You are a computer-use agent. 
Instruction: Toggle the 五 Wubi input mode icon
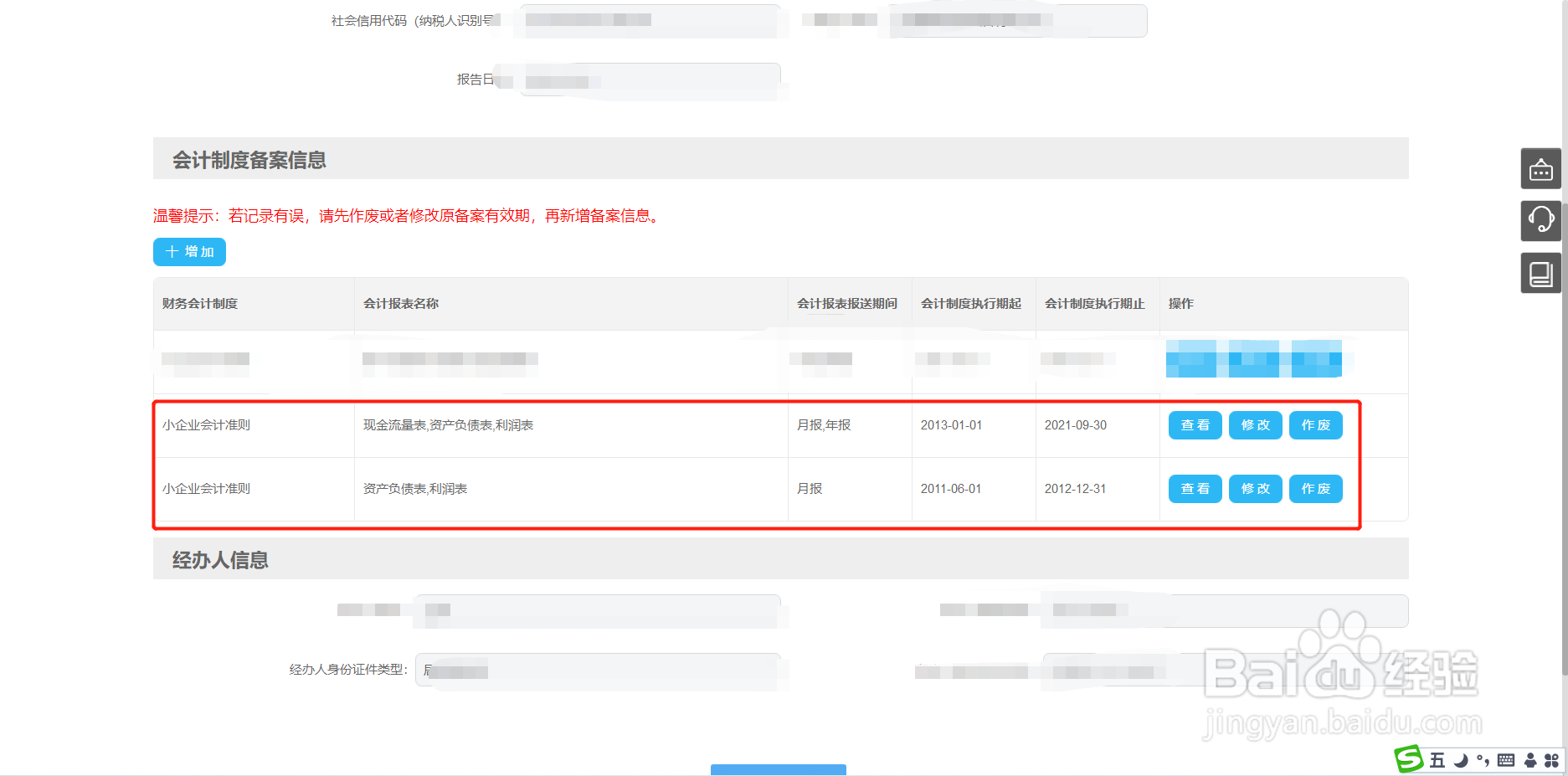(1437, 760)
